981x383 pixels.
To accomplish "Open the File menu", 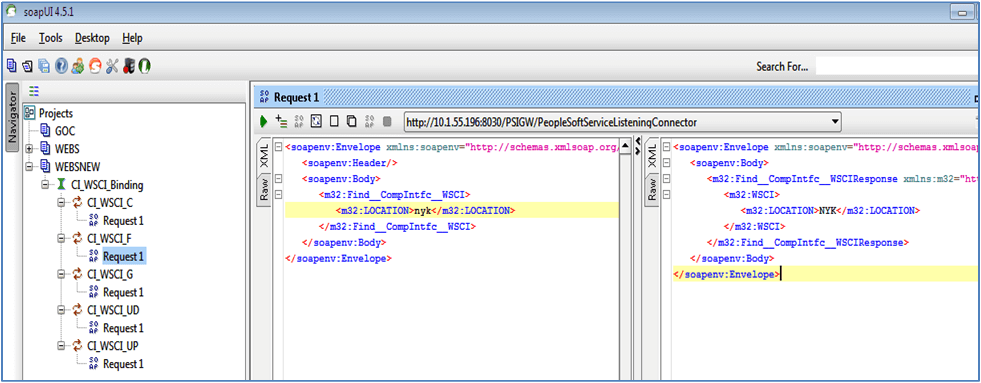I will coord(18,38).
